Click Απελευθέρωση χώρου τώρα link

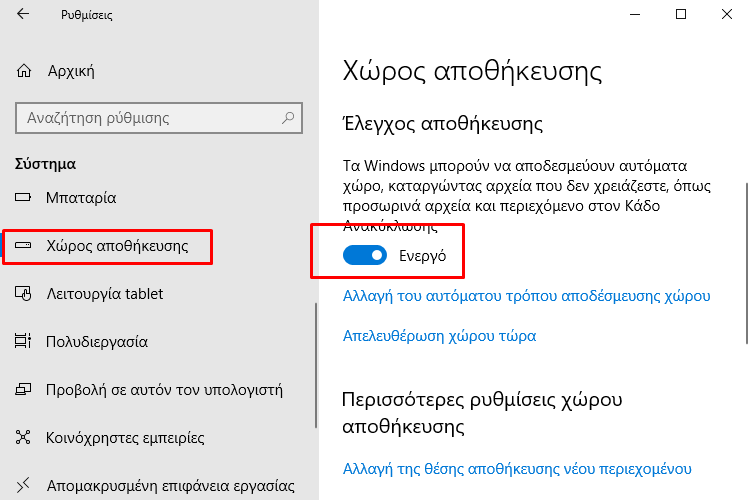tap(440, 336)
